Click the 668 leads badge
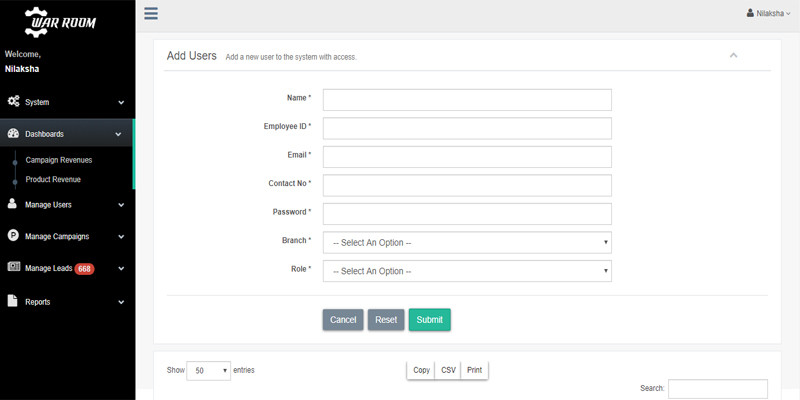The width and height of the screenshot is (800, 400). click(84, 268)
